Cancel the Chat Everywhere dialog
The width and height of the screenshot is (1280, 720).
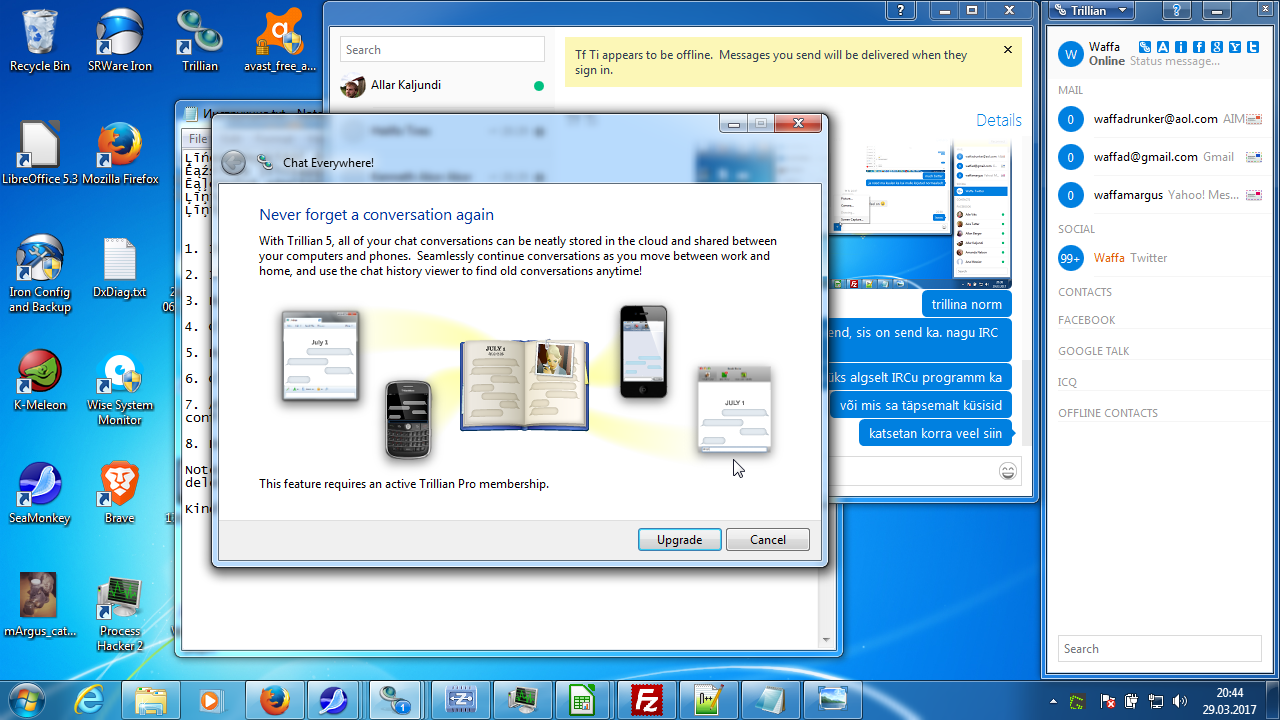pyautogui.click(x=768, y=540)
